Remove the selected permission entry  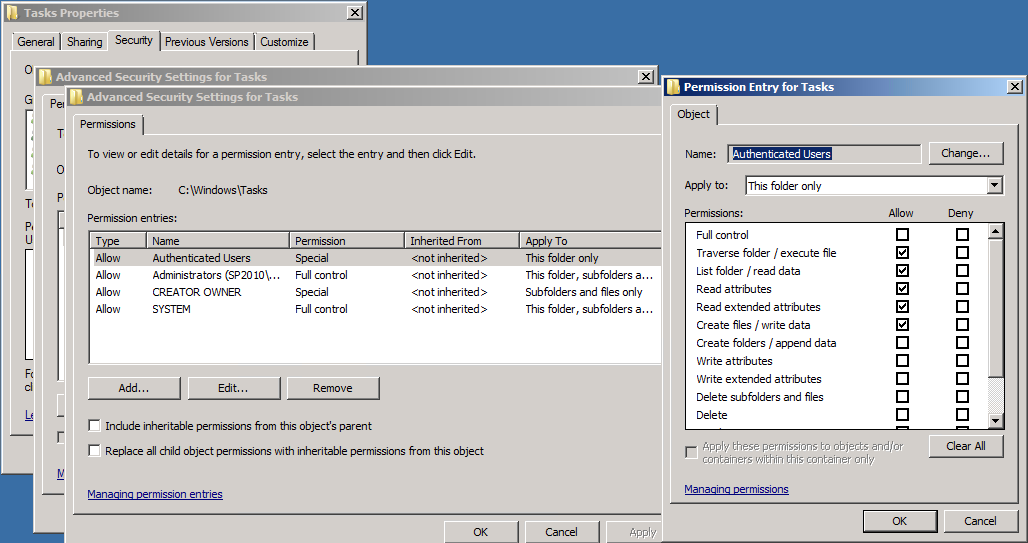click(x=332, y=388)
